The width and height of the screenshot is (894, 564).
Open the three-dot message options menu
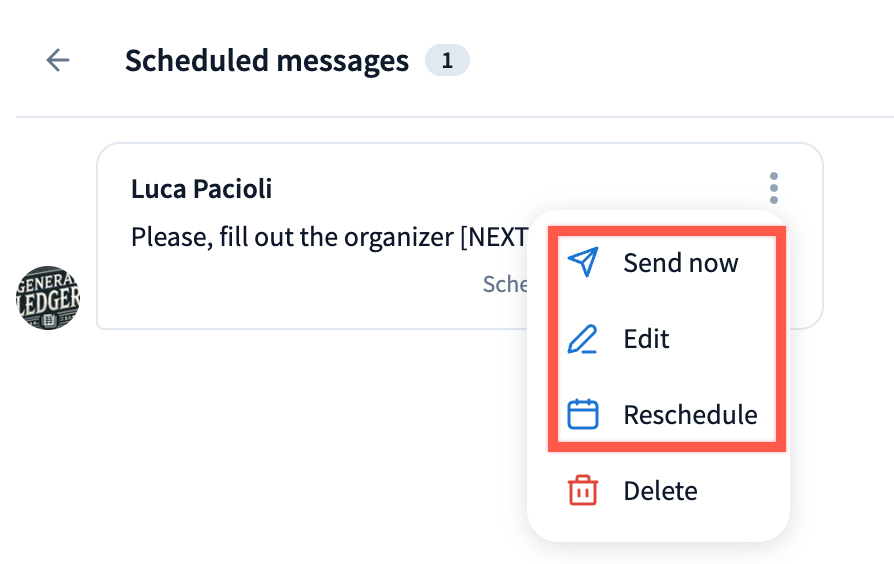tap(773, 188)
